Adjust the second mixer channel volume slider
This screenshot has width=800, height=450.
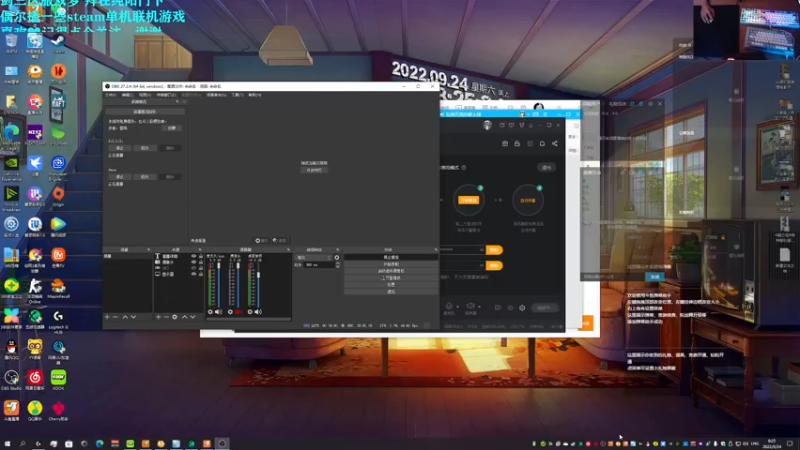(238, 285)
